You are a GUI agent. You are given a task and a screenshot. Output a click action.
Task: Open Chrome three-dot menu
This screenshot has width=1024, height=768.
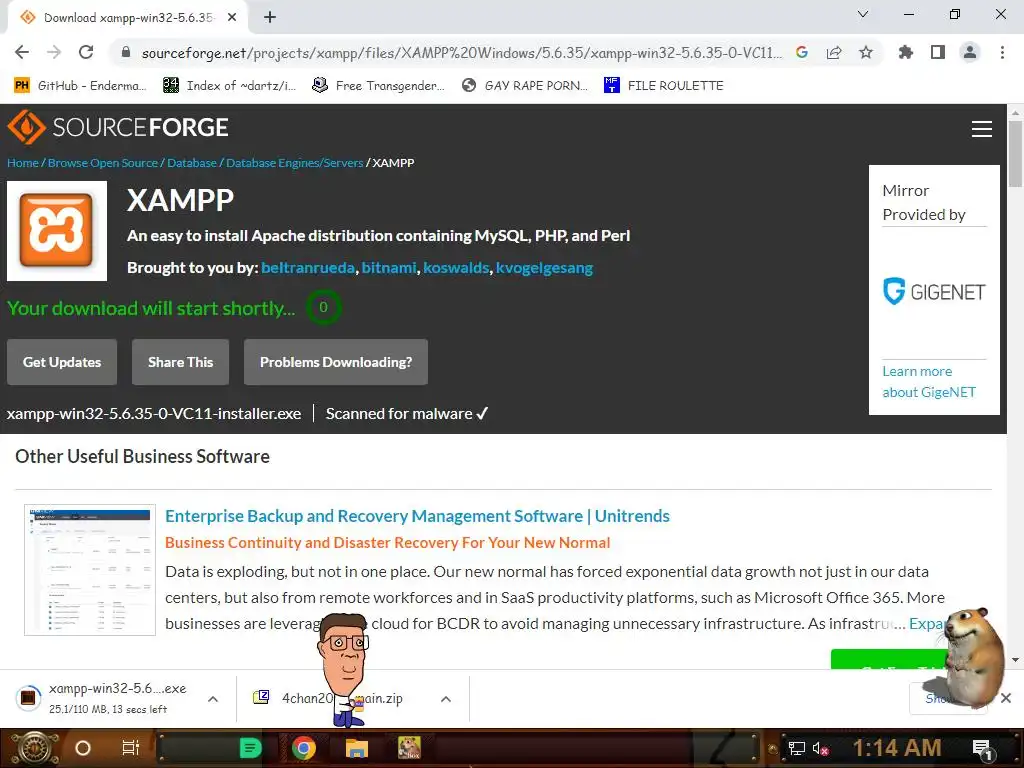coord(1002,52)
